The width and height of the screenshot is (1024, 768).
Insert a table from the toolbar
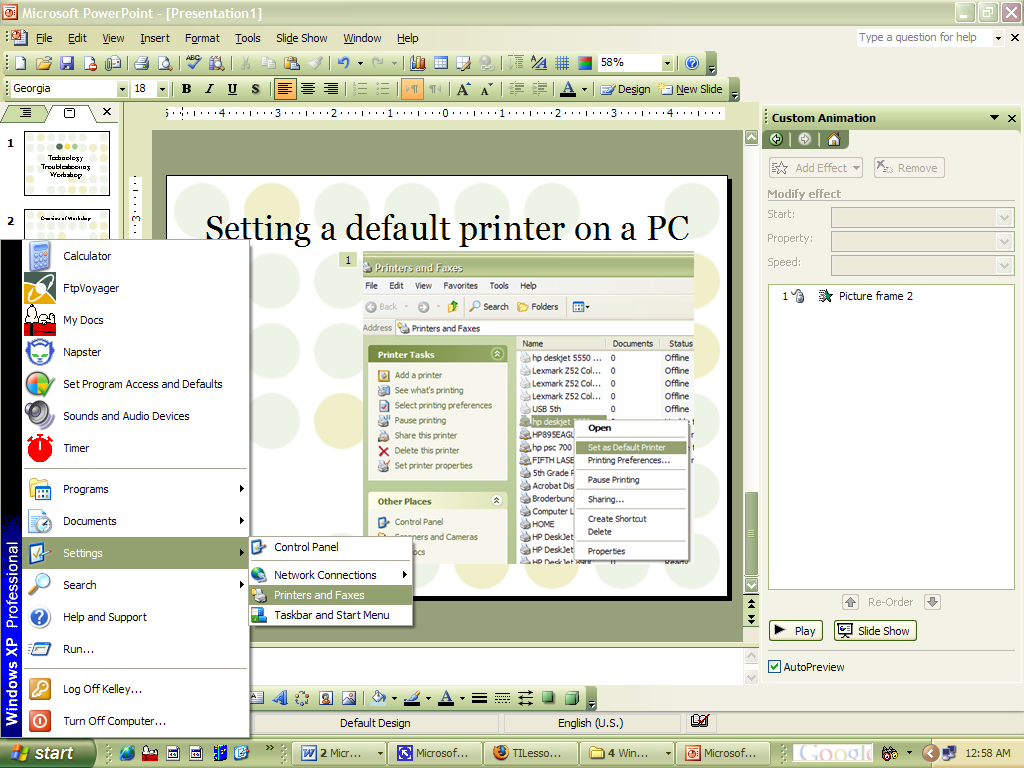(441, 63)
